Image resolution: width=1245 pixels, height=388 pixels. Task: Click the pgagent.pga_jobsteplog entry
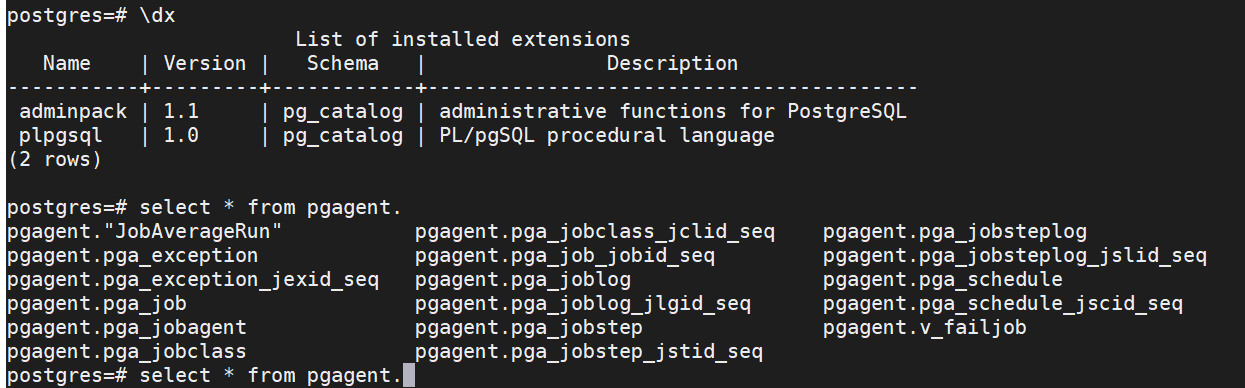[x=955, y=232]
